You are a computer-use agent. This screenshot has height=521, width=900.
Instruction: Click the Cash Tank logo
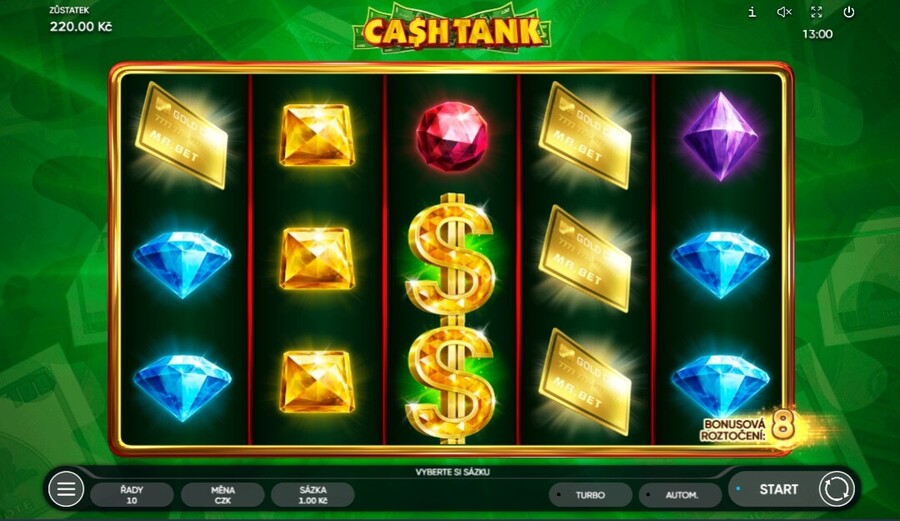tap(452, 29)
